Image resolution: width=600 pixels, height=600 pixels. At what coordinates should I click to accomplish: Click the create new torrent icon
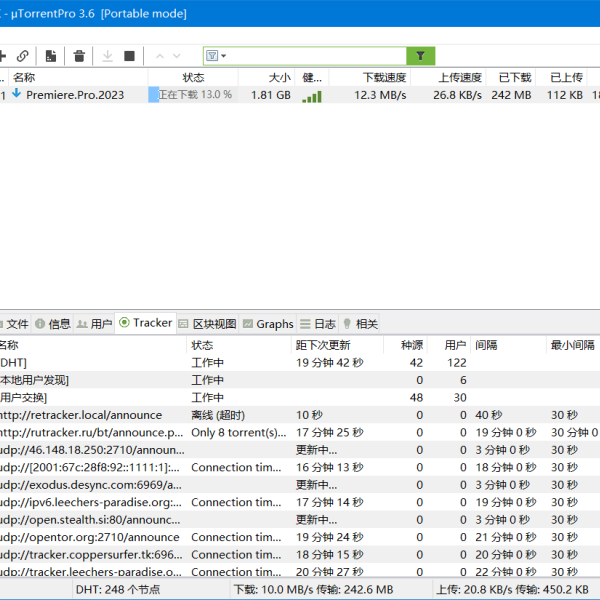pyautogui.click(x=51, y=56)
